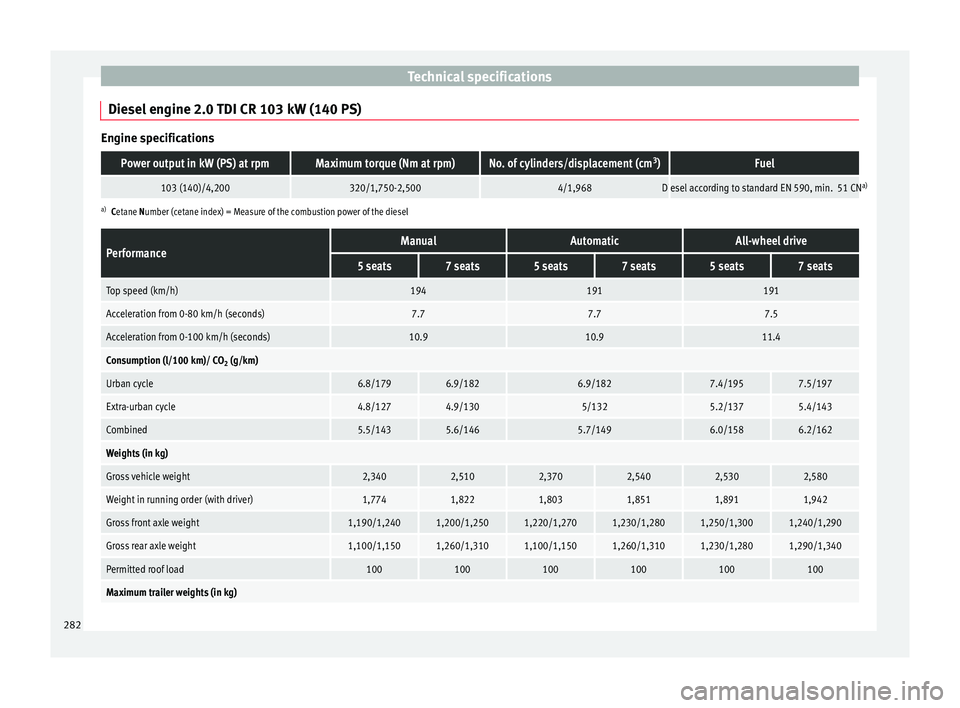
Task: Click the 'Maximum torque (Nm at rpm)' column header
Action: pos(385,164)
